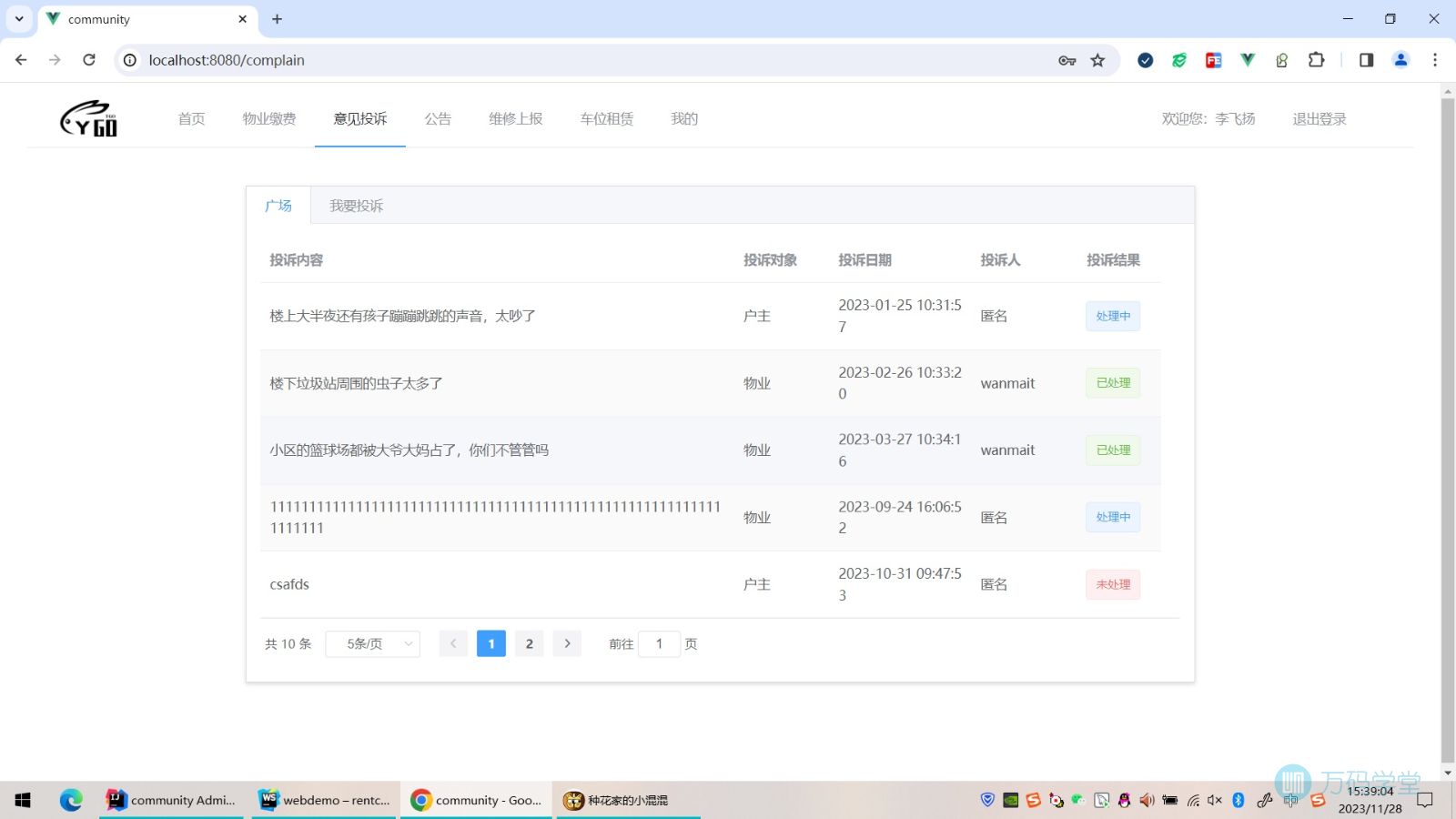
Task: View site information icon
Action: tap(130, 60)
